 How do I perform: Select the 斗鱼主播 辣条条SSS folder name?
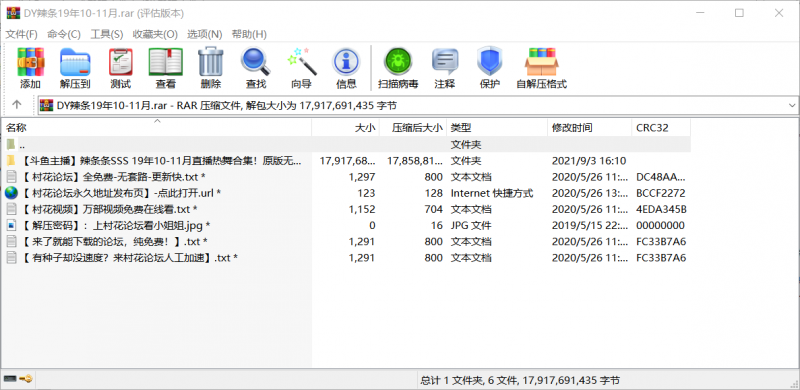[x=162, y=161]
